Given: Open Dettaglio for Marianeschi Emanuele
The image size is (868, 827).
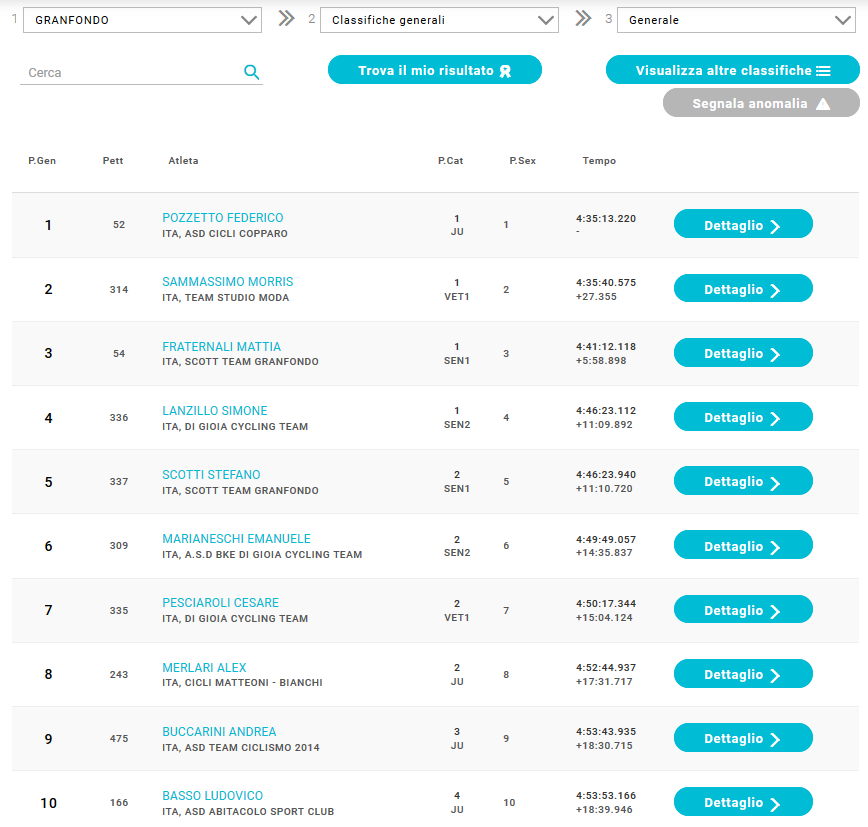Looking at the screenshot, I should point(743,545).
